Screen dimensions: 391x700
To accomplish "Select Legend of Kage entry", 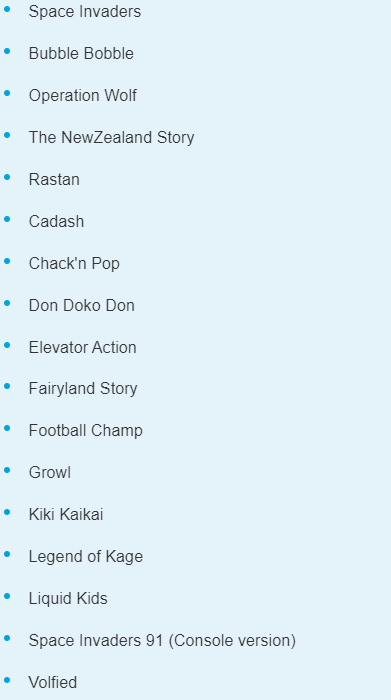I will point(86,556).
